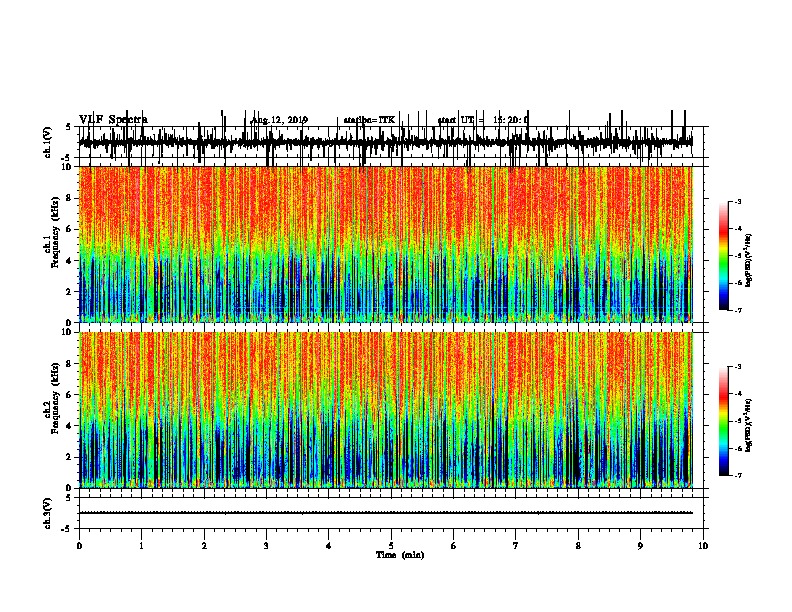This screenshot has width=792, height=612.
Task: Click the "station=ITK" header label
Action: (x=369, y=120)
